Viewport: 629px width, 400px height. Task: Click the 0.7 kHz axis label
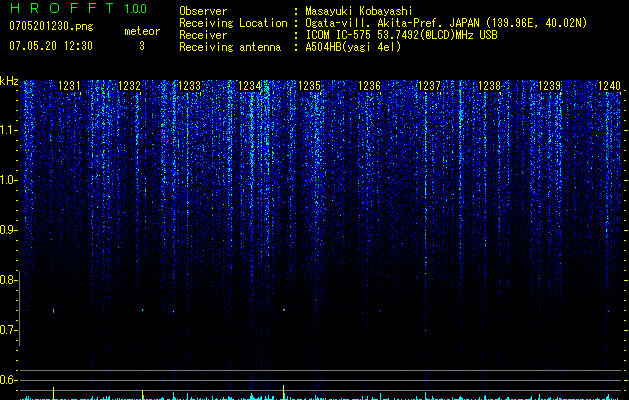click(8, 330)
